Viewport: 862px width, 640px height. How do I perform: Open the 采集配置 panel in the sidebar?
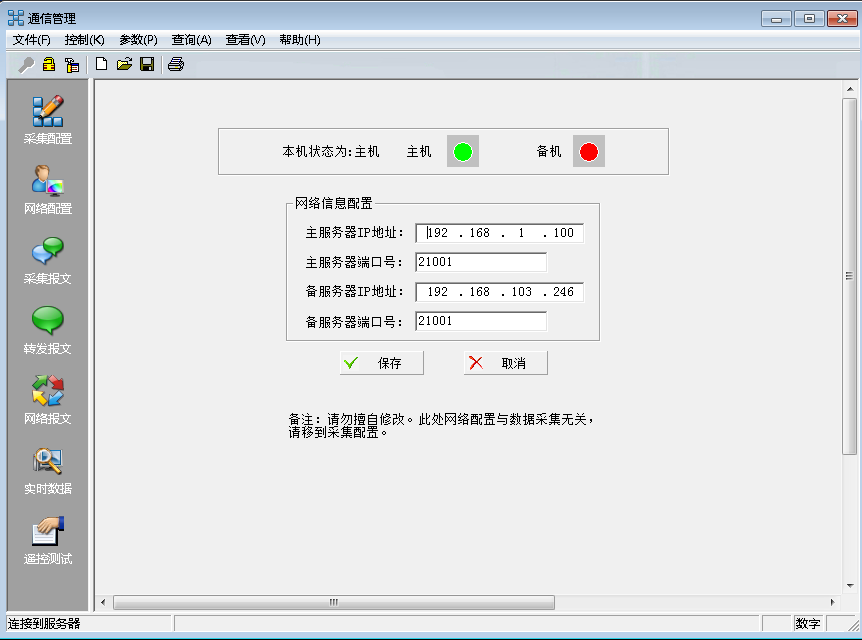click(46, 115)
